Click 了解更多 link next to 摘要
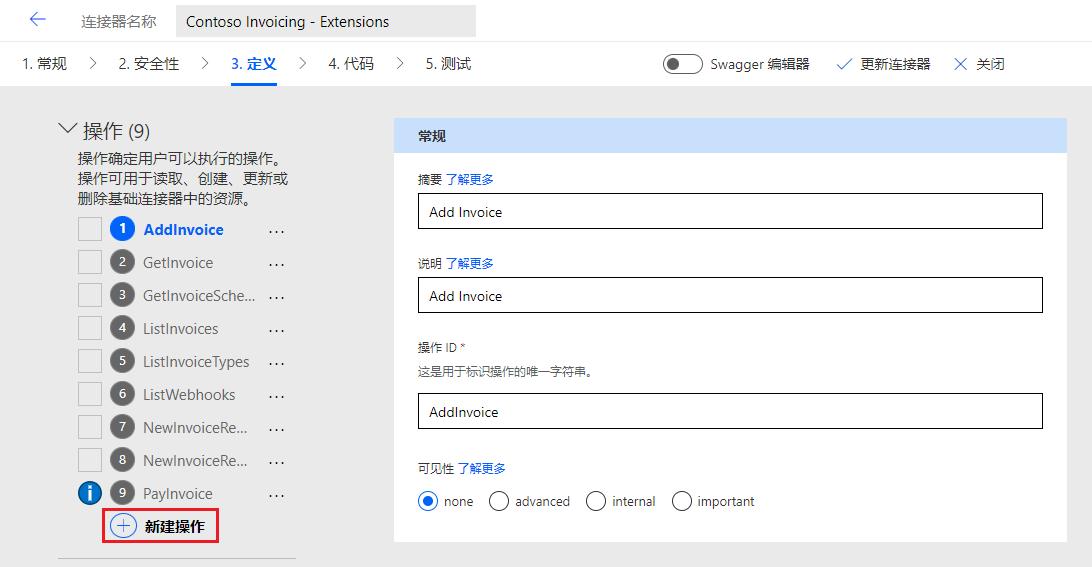The image size is (1092, 567). (x=469, y=180)
